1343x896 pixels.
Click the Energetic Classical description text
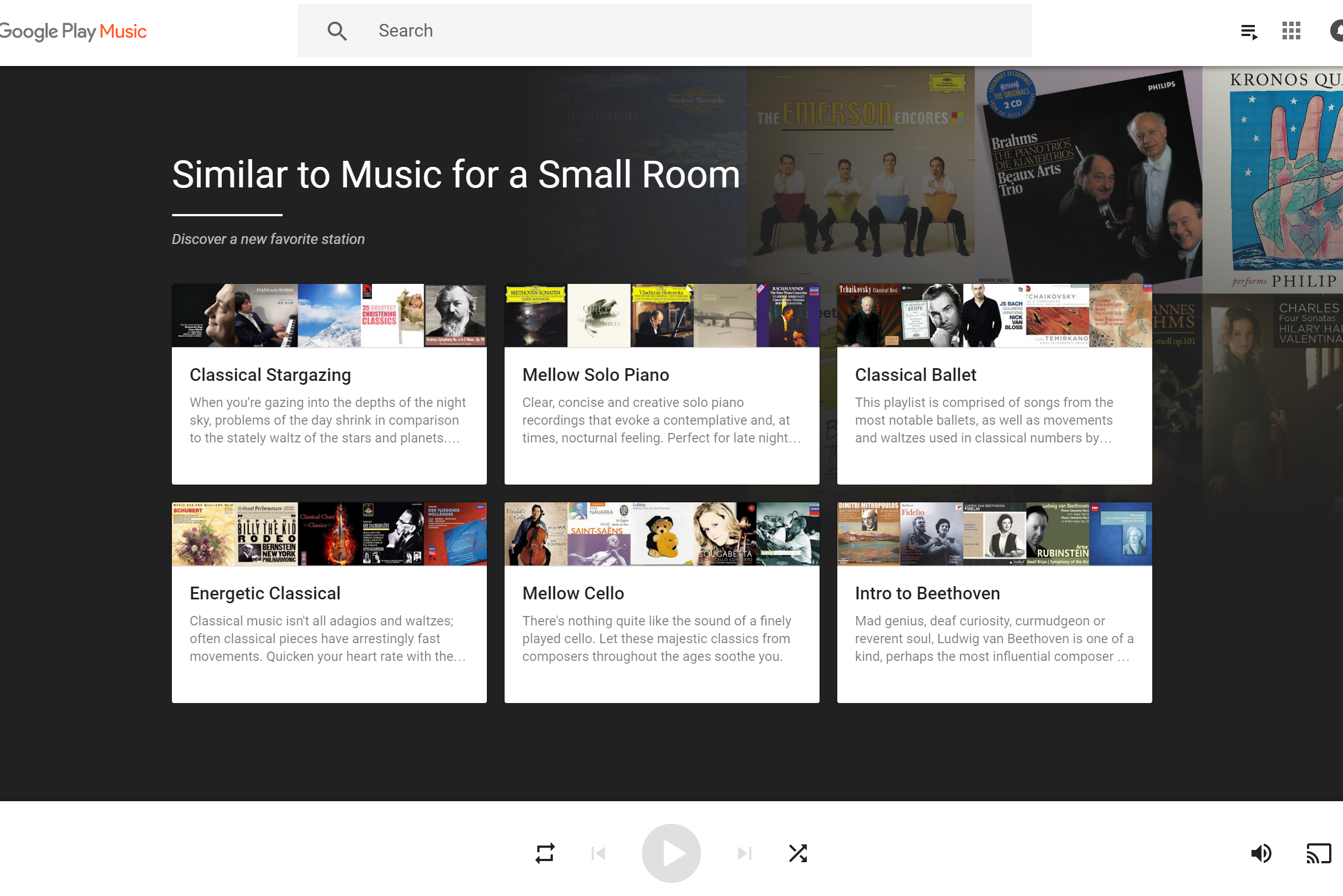pyautogui.click(x=328, y=638)
